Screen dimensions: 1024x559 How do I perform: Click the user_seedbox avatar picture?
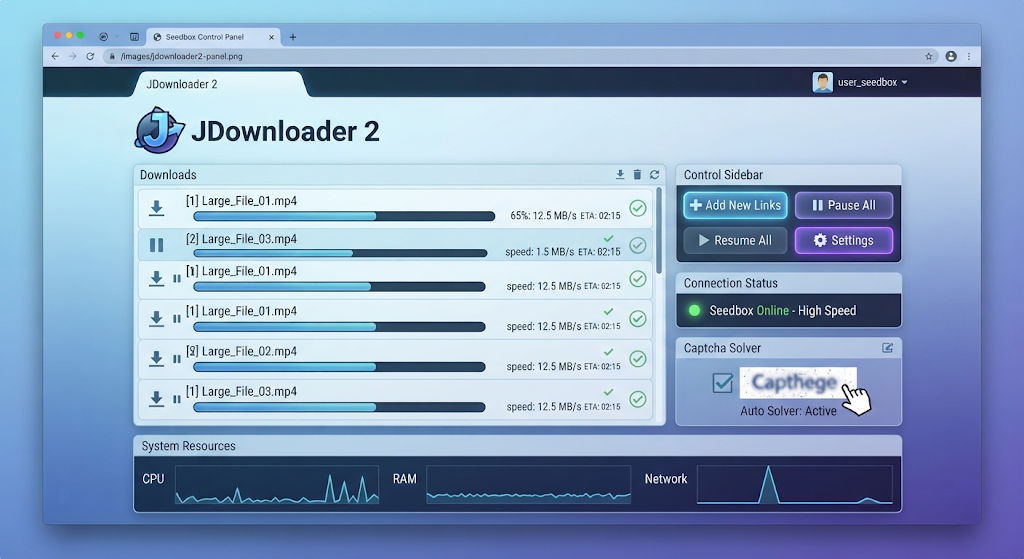click(x=822, y=82)
